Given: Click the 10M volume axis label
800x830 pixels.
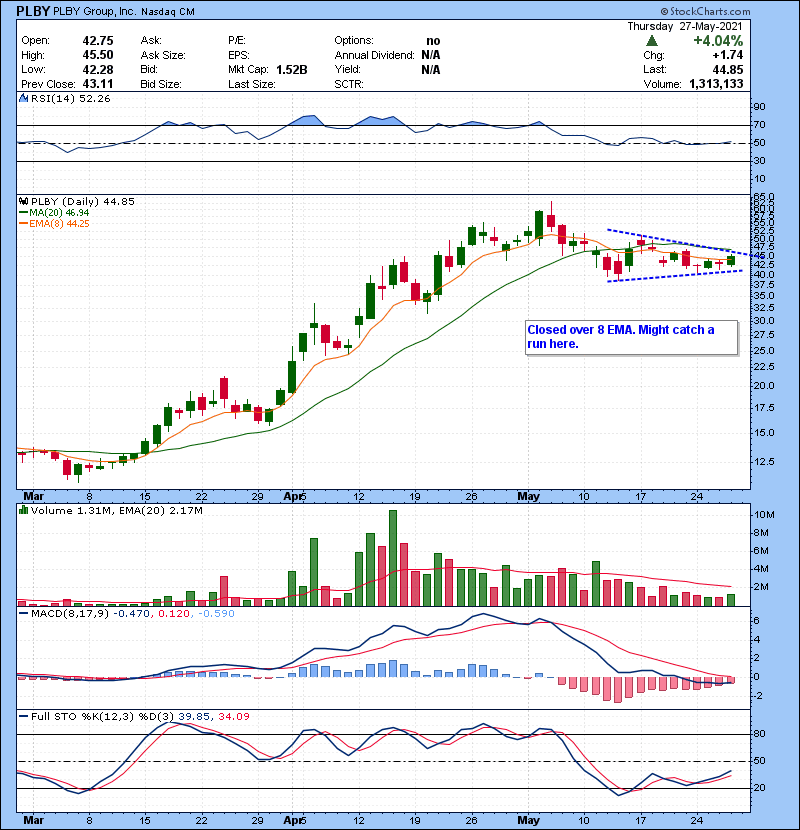Looking at the screenshot, I should (764, 515).
